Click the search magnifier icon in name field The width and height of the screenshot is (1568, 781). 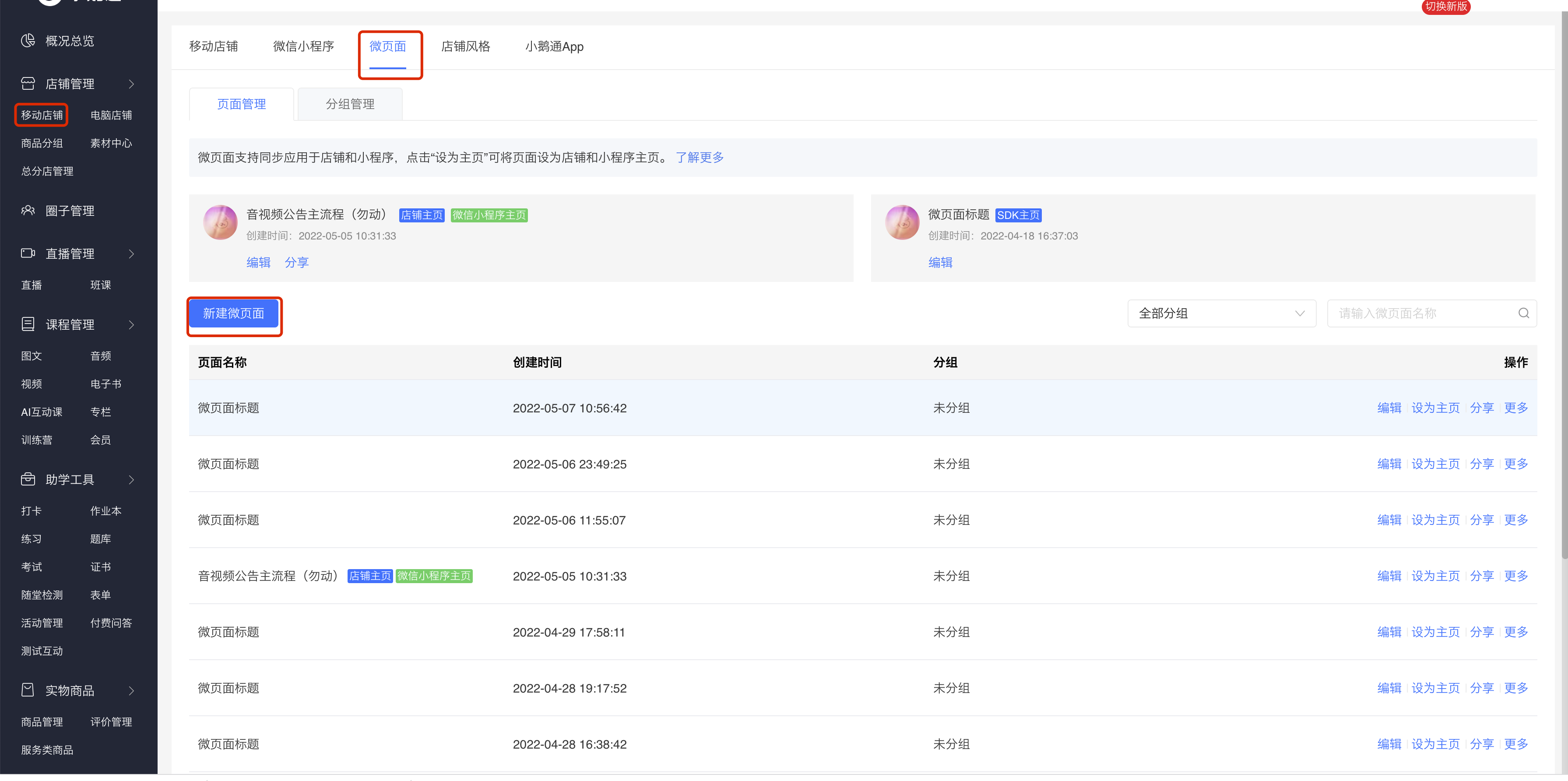click(x=1523, y=313)
